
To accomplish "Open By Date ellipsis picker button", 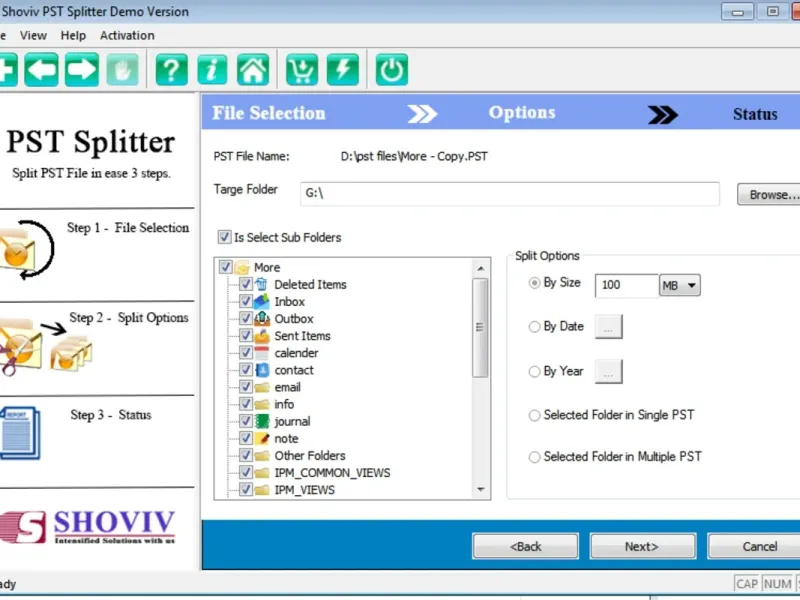I will (609, 327).
